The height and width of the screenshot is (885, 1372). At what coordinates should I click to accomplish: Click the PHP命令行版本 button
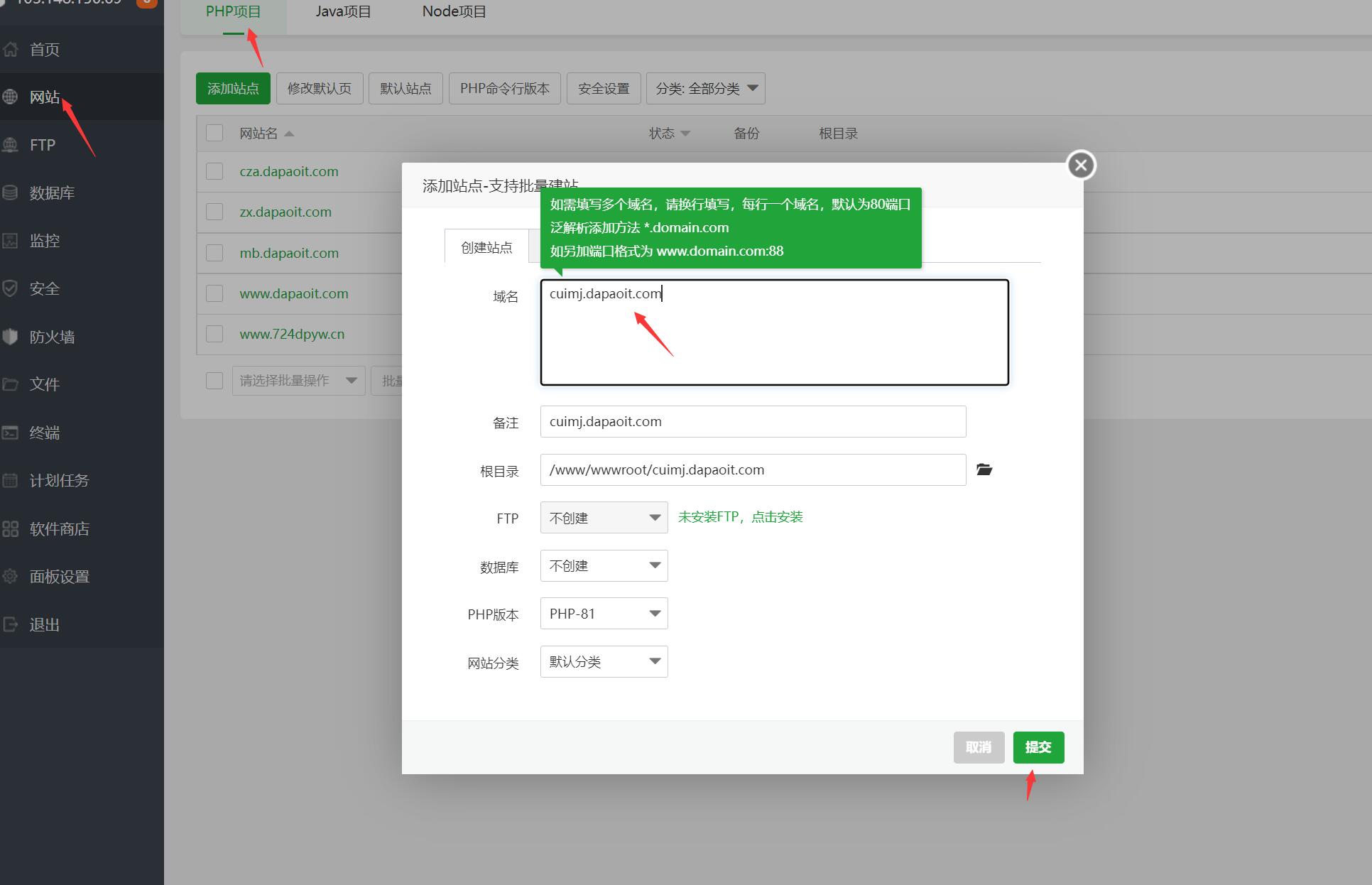(505, 89)
